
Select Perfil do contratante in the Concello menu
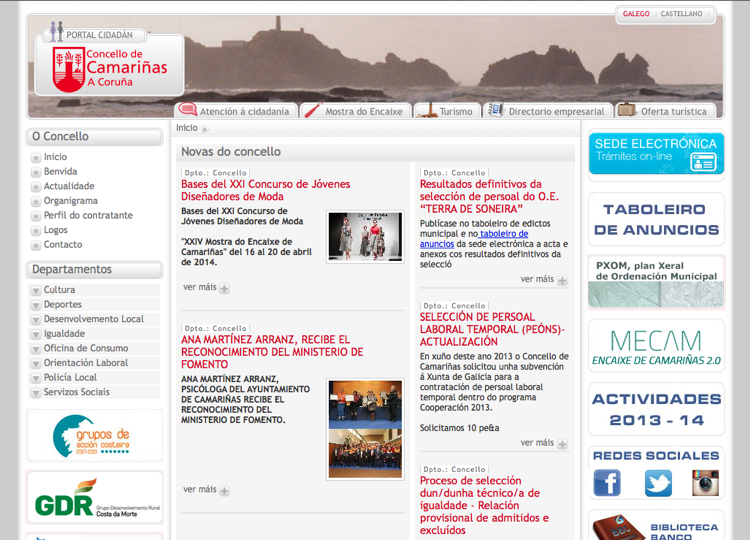coord(88,216)
